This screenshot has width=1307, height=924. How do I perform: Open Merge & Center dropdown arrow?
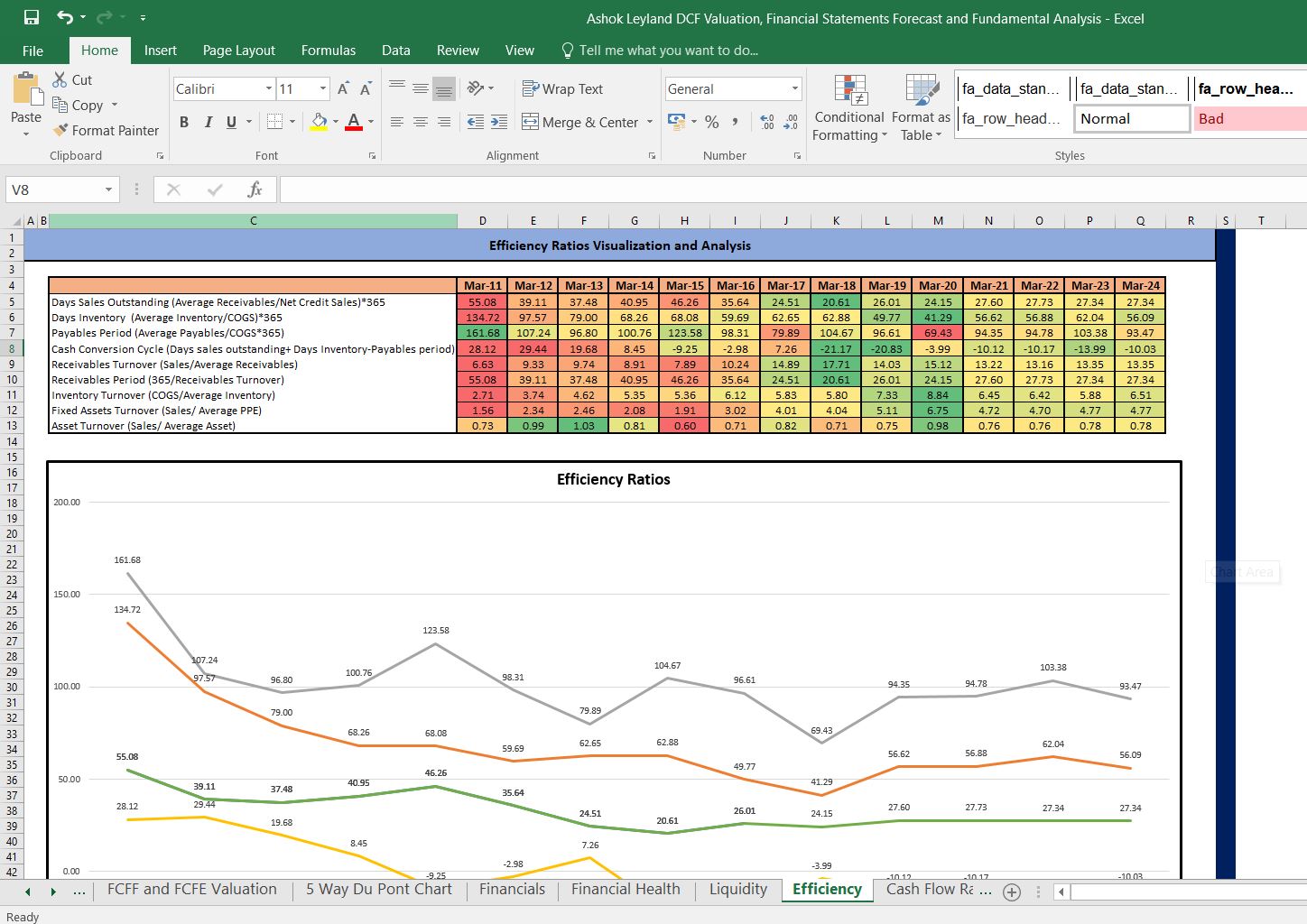[x=650, y=122]
